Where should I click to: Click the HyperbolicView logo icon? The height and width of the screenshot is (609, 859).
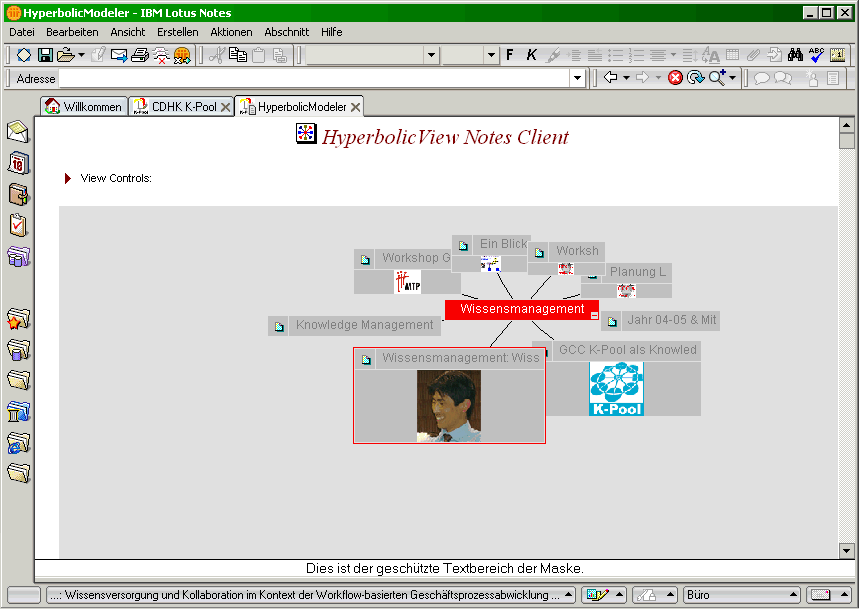306,134
